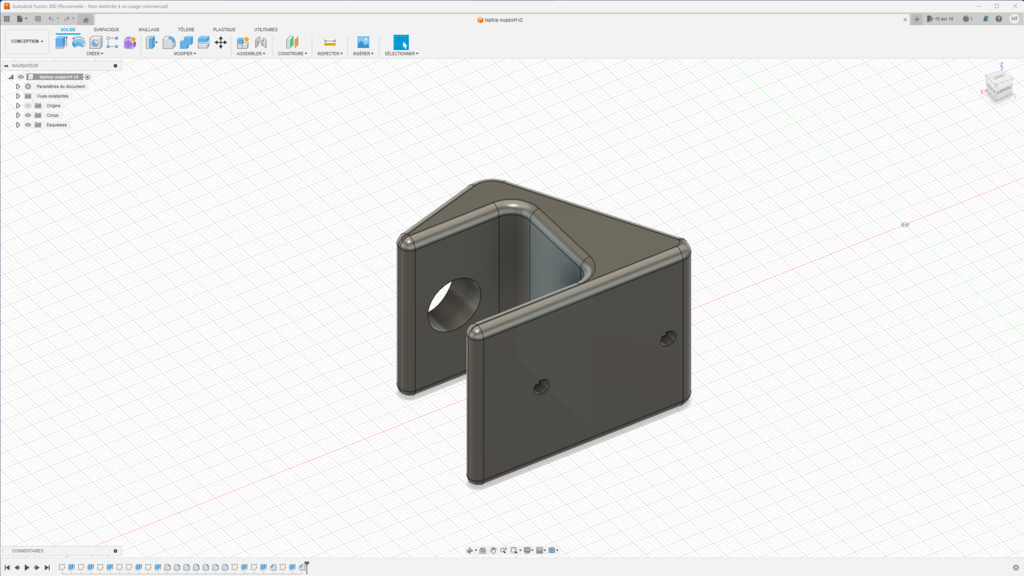Open the Help question mark icon
The height and width of the screenshot is (576, 1024).
click(x=999, y=19)
